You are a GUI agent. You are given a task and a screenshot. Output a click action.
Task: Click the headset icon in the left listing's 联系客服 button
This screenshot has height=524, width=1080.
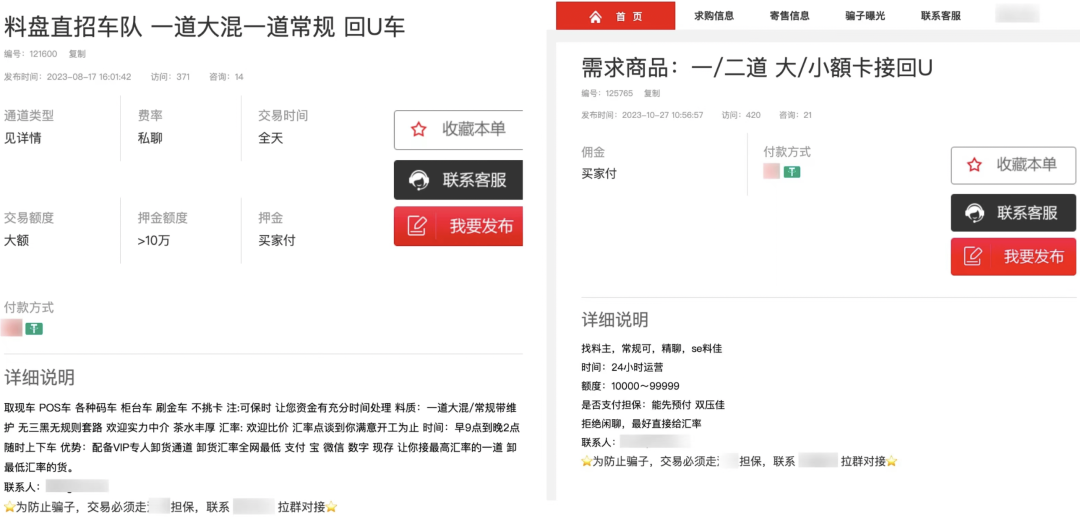(419, 180)
